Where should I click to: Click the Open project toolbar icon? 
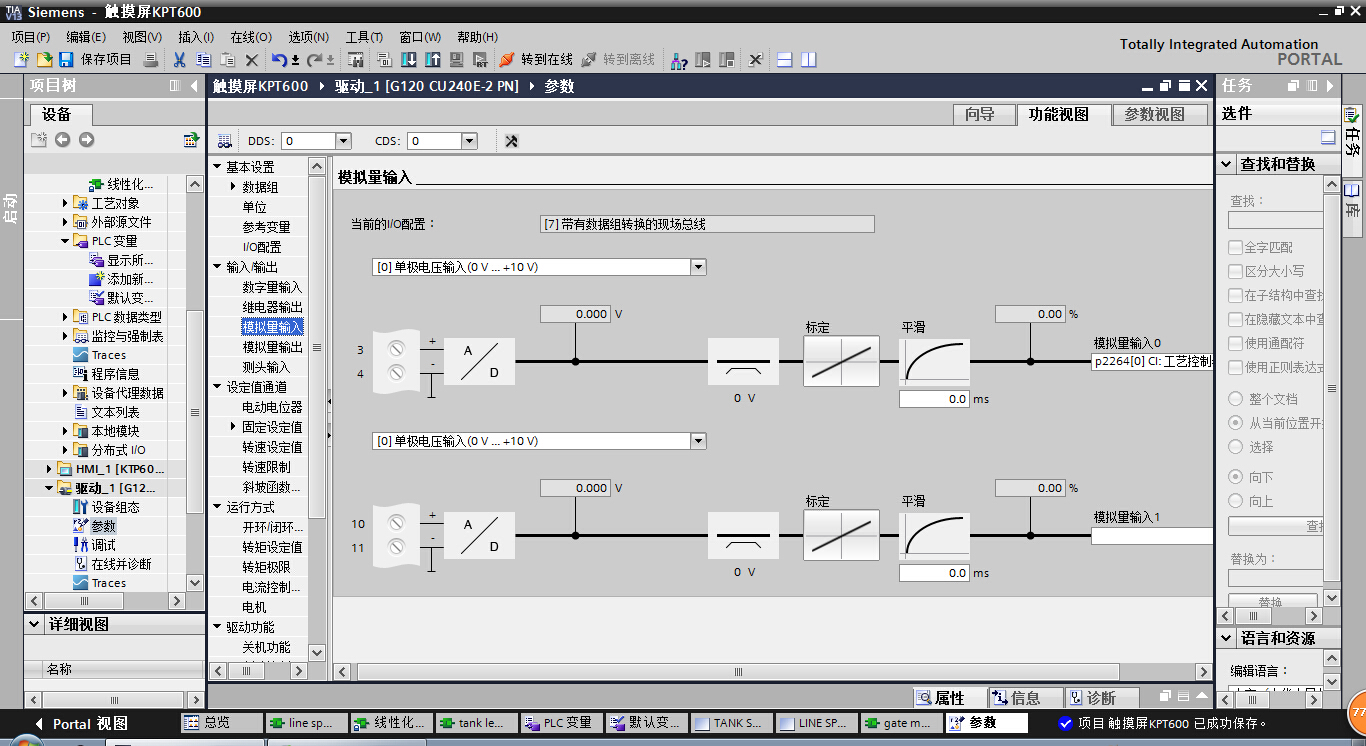(x=44, y=60)
